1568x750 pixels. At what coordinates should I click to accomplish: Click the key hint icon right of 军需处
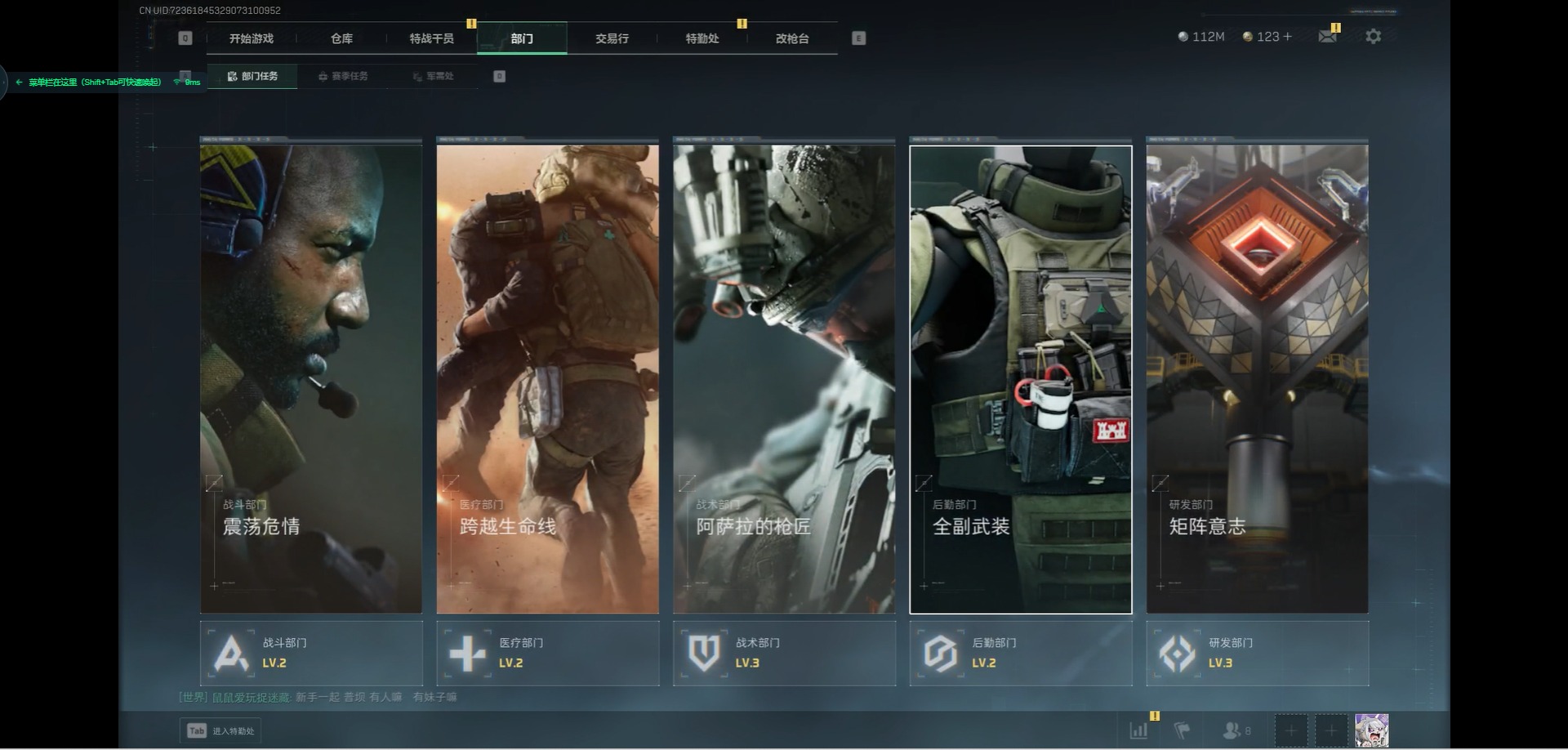tap(500, 76)
